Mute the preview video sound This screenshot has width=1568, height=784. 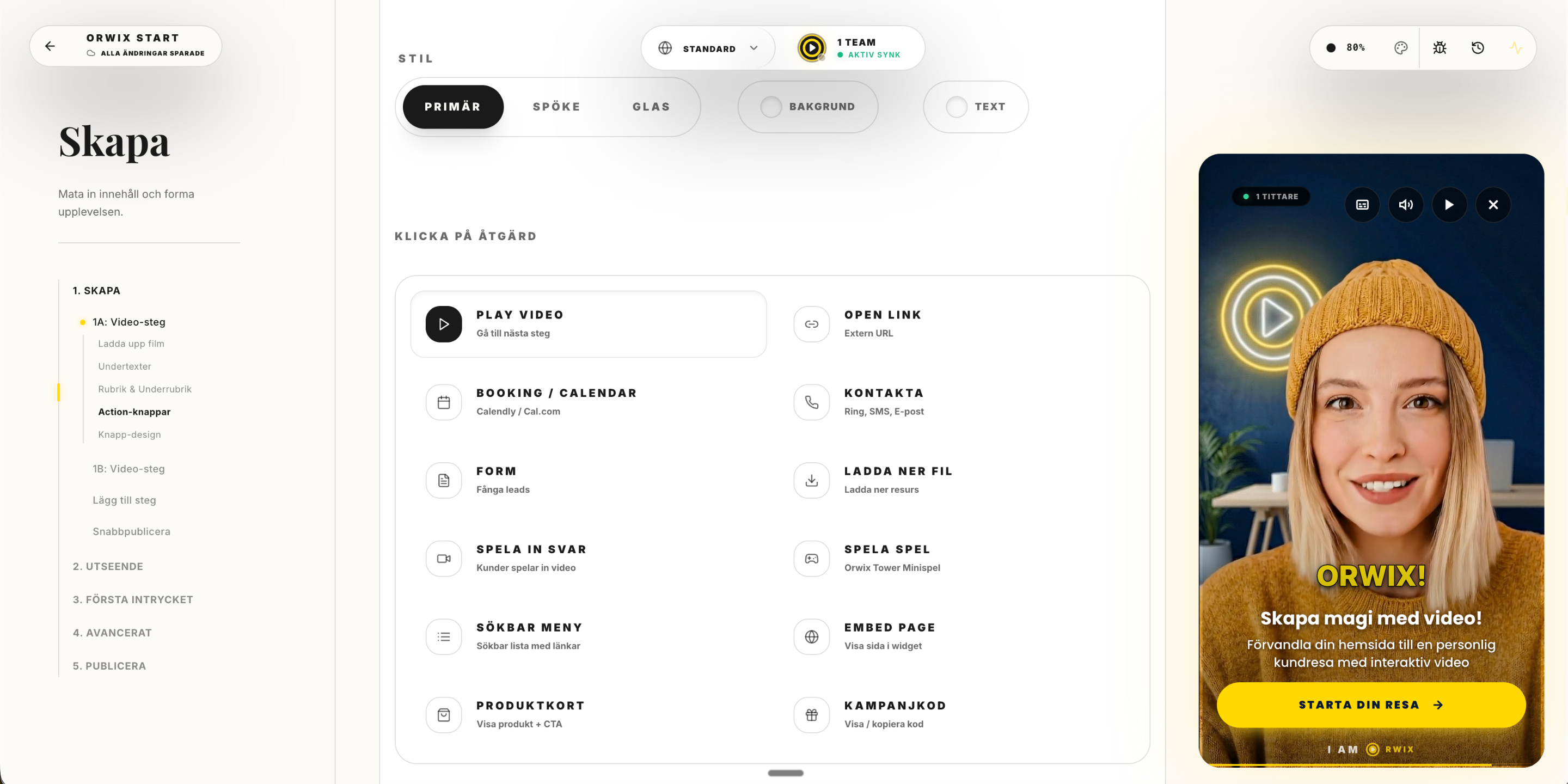point(1406,205)
